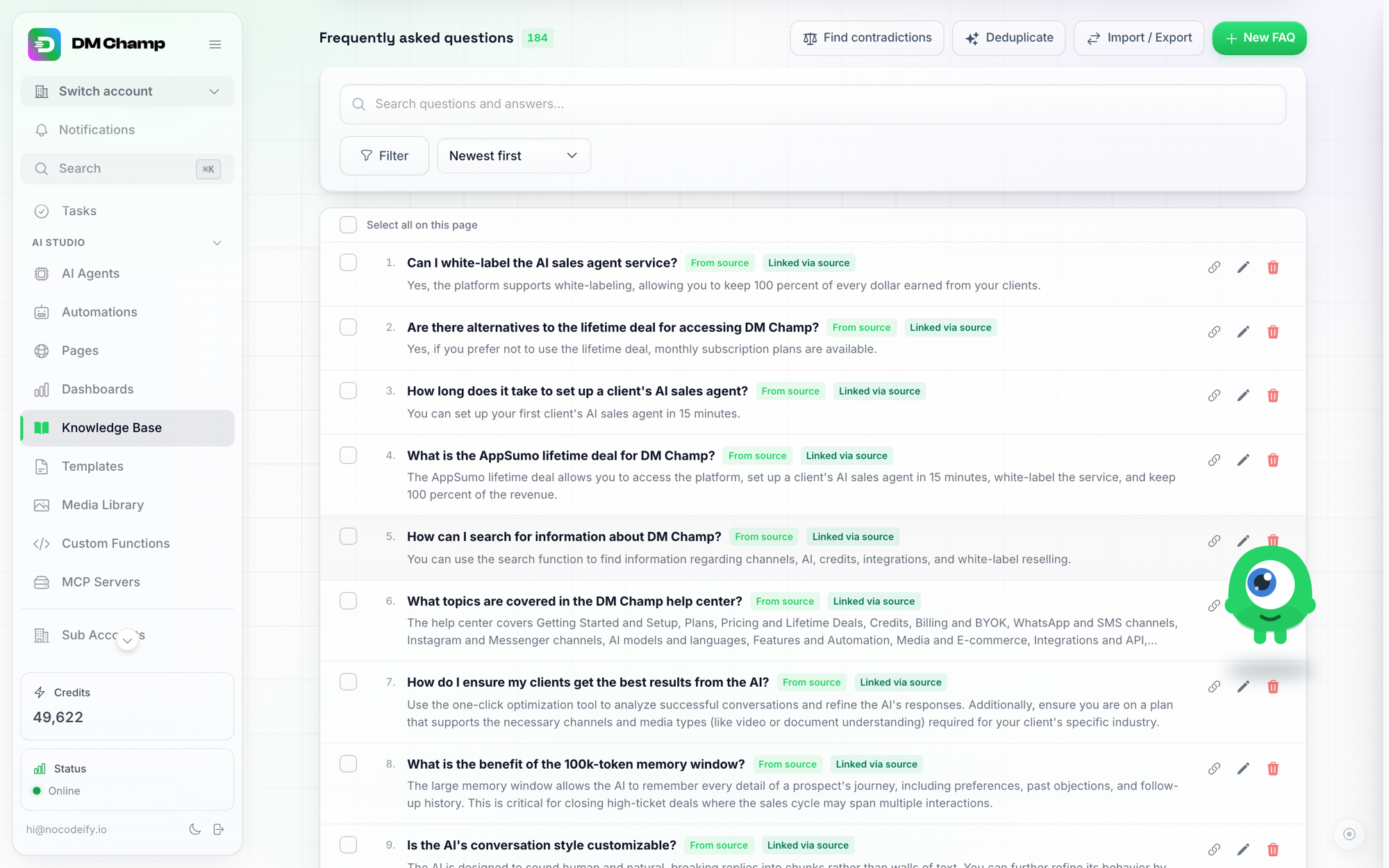This screenshot has height=868, width=1389.
Task: Tick checkbox for best results FAQ
Action: pyautogui.click(x=348, y=682)
